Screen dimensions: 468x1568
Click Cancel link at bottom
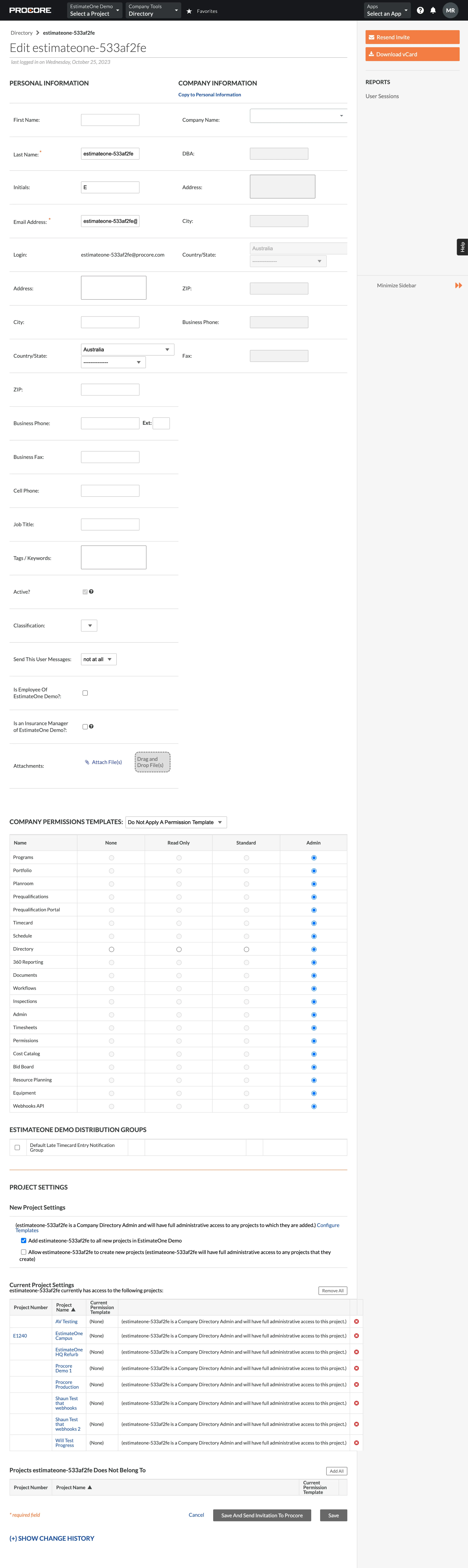[196, 1515]
